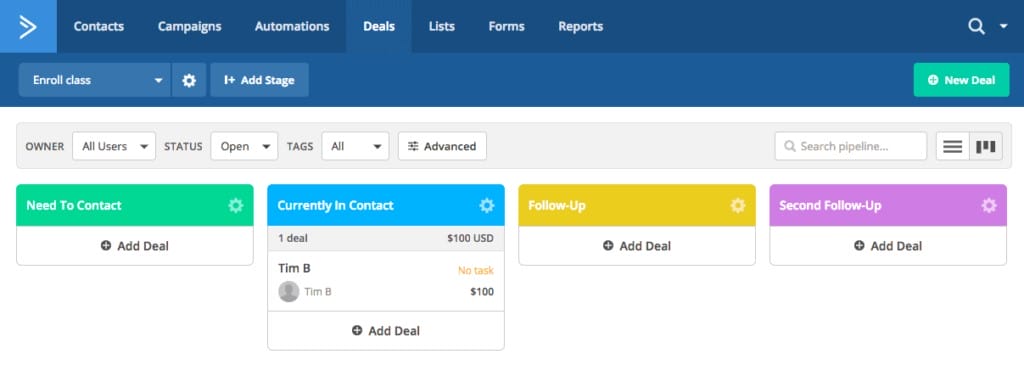The height and width of the screenshot is (389, 1024).
Task: Open Second Follow-Up stage settings gear
Action: tap(989, 206)
